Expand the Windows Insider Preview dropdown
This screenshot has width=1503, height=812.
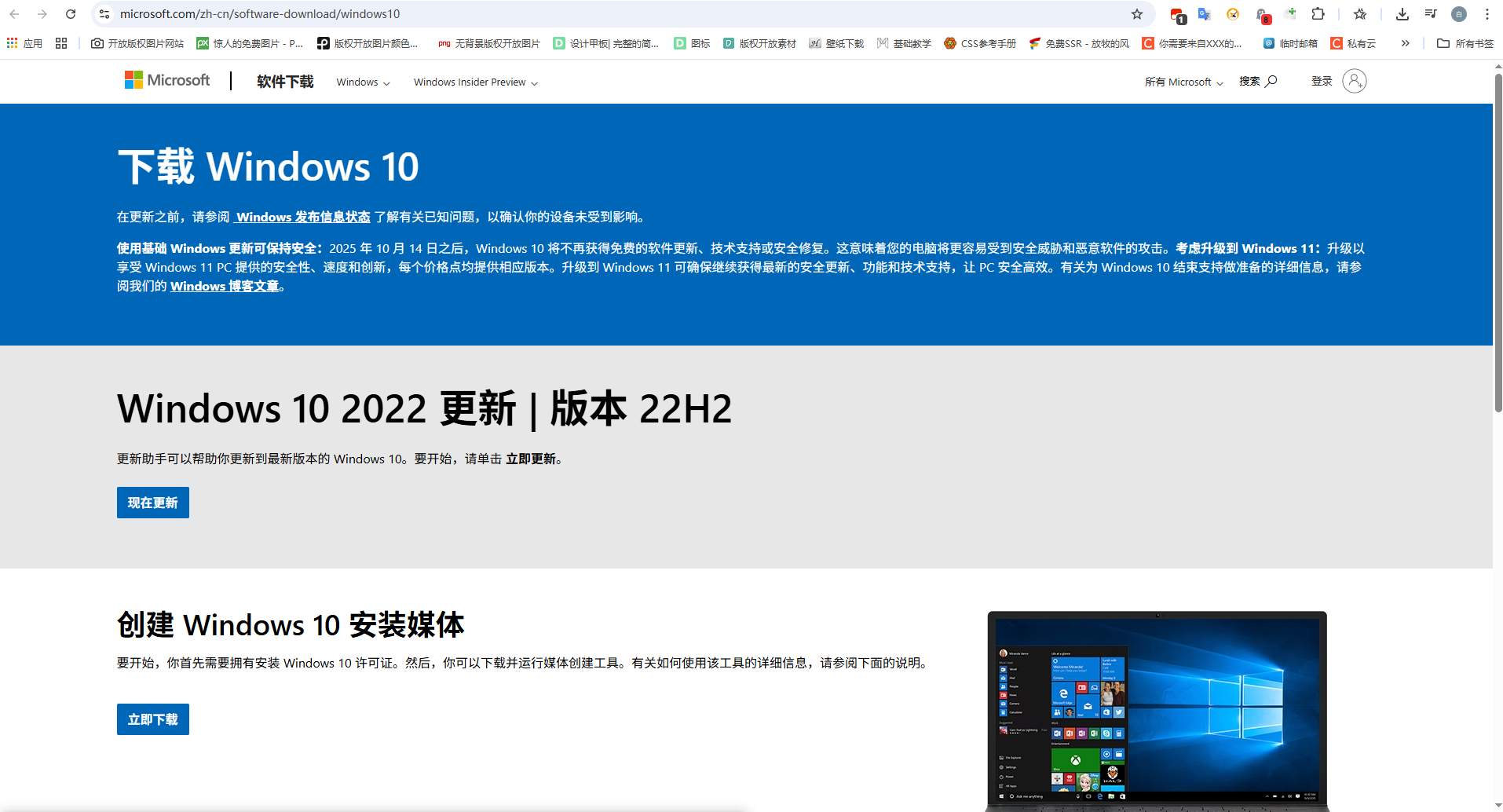(x=475, y=82)
